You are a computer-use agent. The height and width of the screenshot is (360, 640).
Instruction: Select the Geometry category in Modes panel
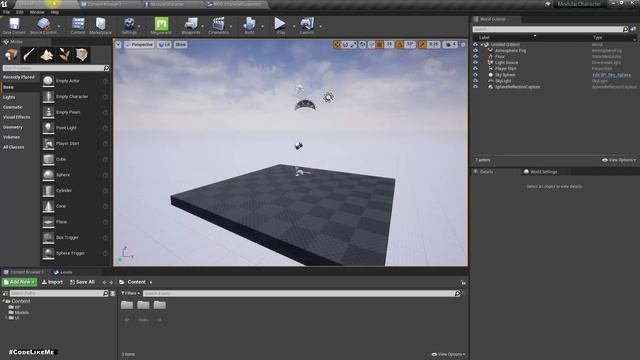pyautogui.click(x=13, y=127)
